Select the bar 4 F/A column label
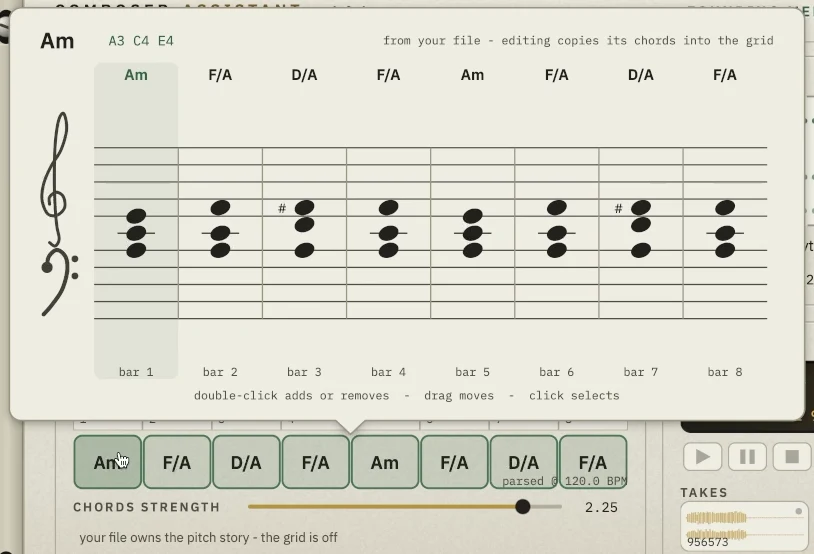The width and height of the screenshot is (814, 554). [x=388, y=75]
